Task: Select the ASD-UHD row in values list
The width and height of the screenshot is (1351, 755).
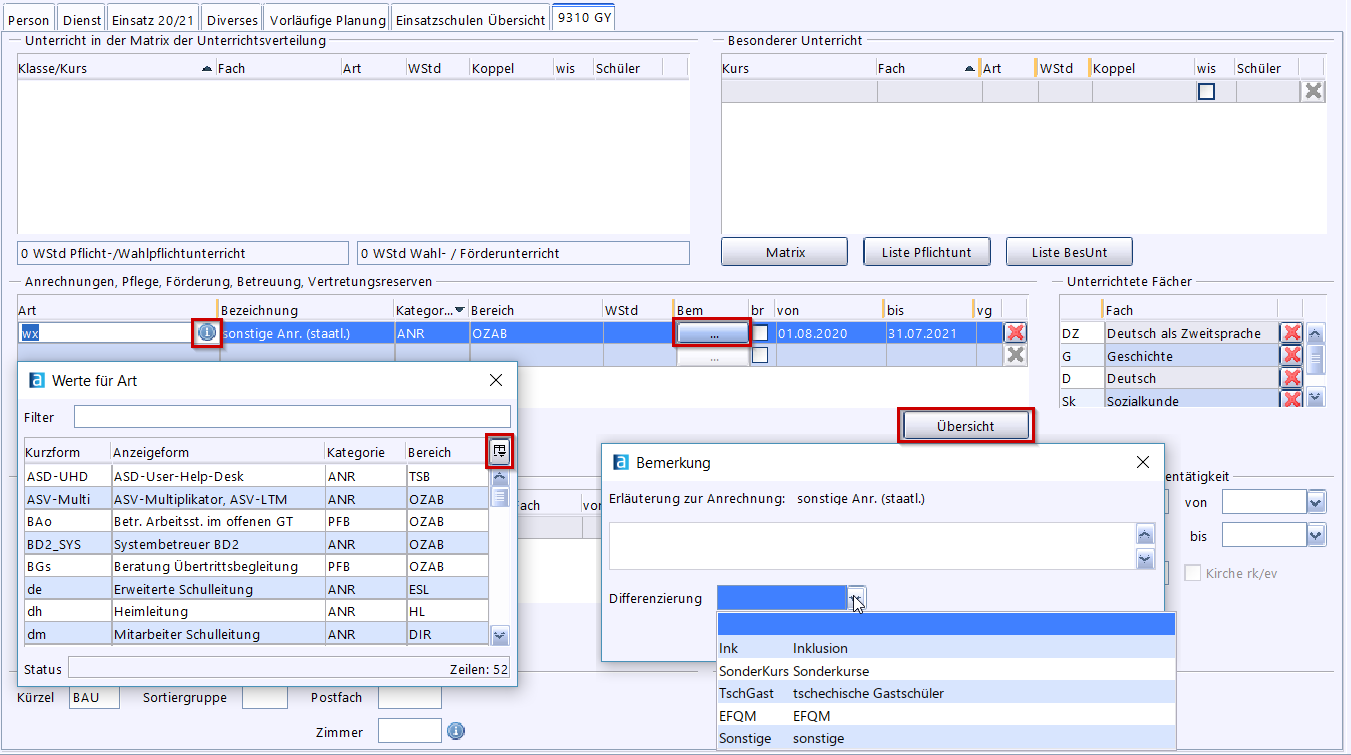Action: [256, 477]
